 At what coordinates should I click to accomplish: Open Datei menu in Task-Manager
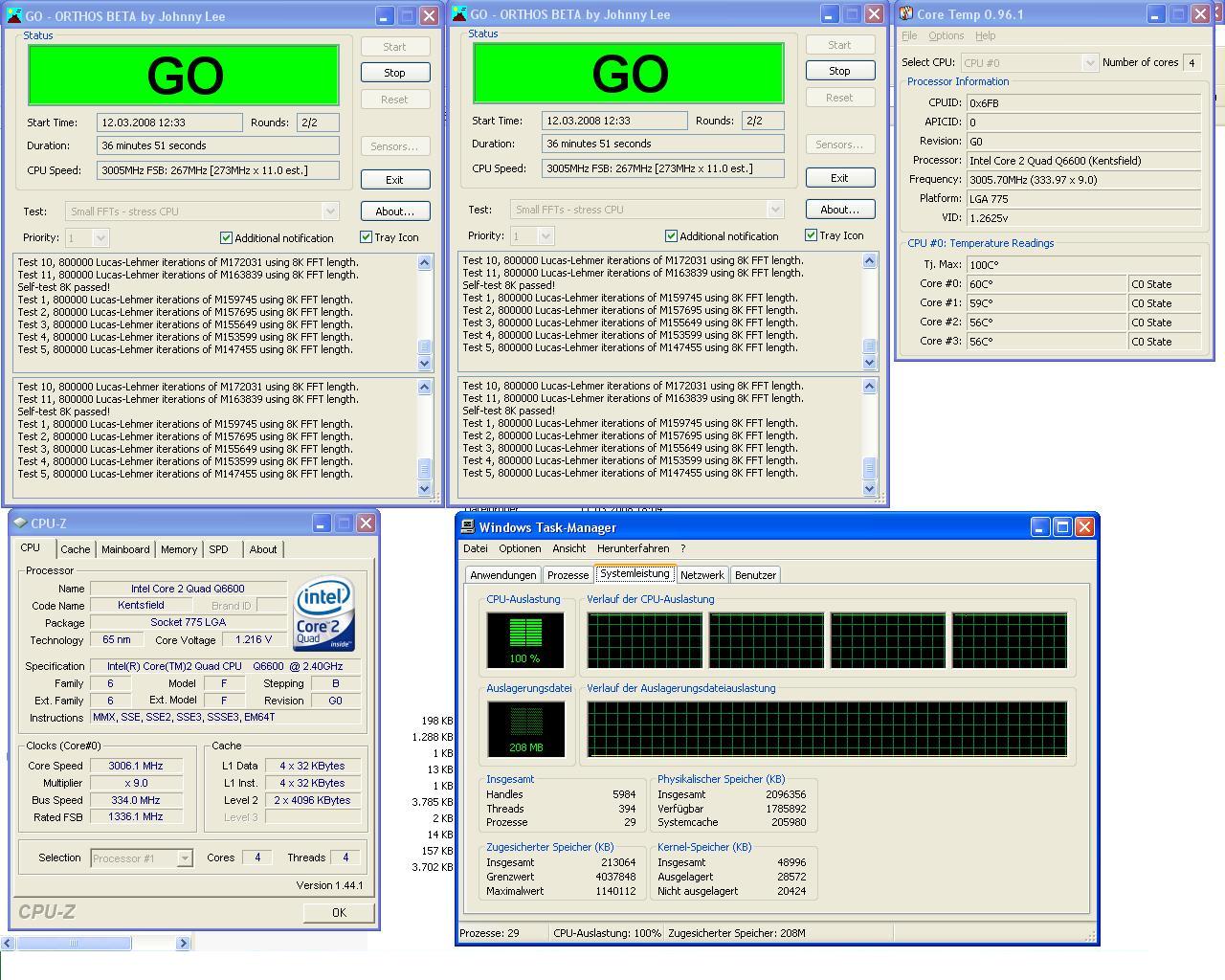(x=476, y=549)
